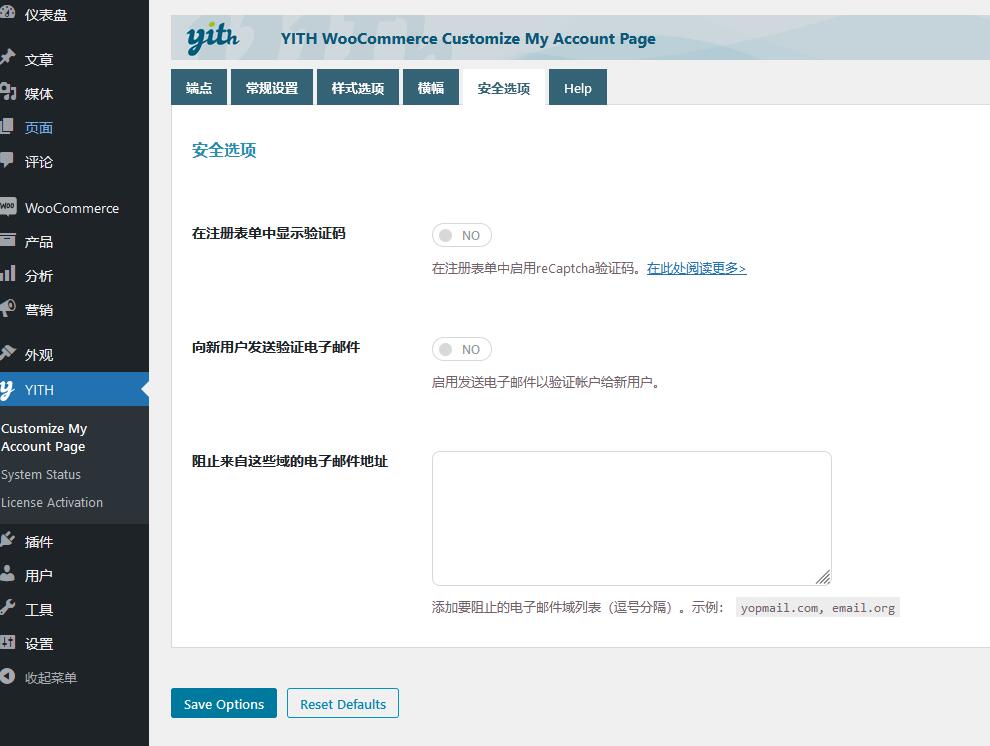Open License Activation in YITH submenu
990x746 pixels.
[x=52, y=503]
